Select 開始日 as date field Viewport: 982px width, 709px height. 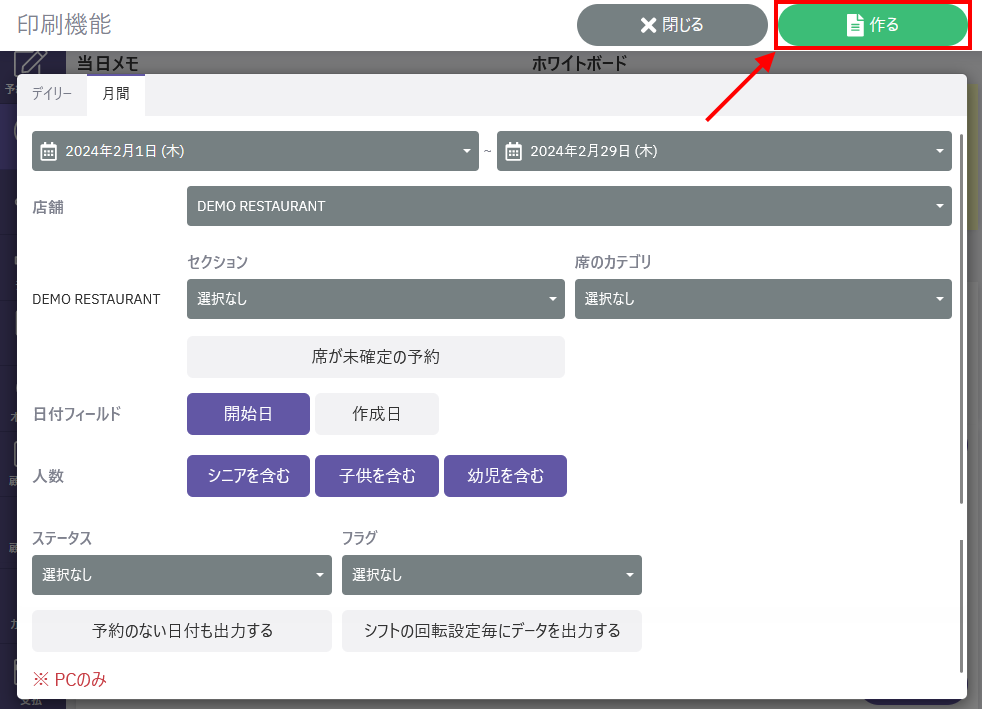[x=248, y=414]
